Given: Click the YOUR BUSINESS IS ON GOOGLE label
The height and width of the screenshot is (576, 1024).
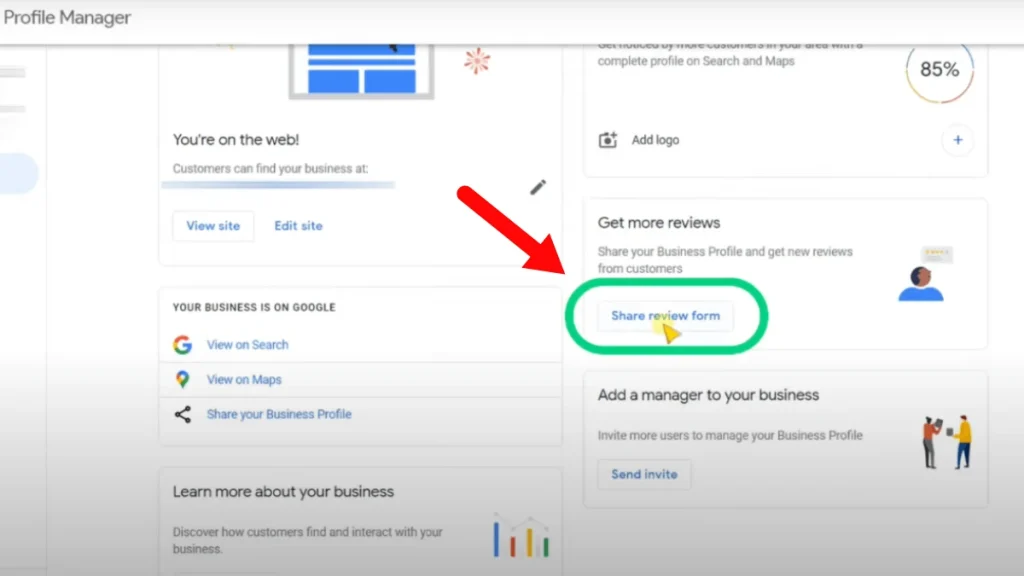Looking at the screenshot, I should pyautogui.click(x=254, y=307).
